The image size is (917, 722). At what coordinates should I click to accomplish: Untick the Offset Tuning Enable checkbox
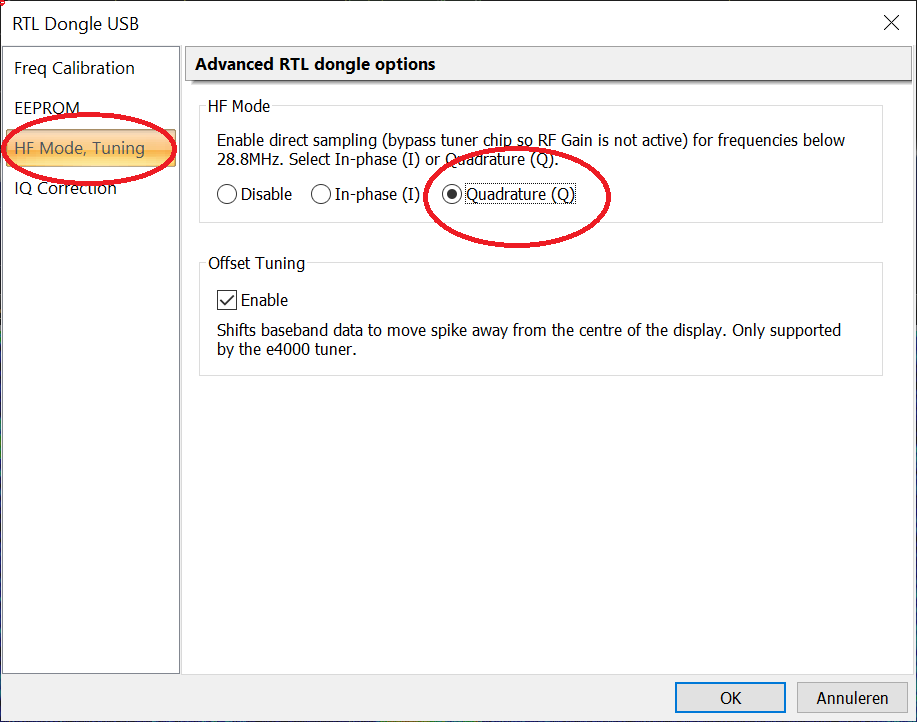pyautogui.click(x=227, y=300)
